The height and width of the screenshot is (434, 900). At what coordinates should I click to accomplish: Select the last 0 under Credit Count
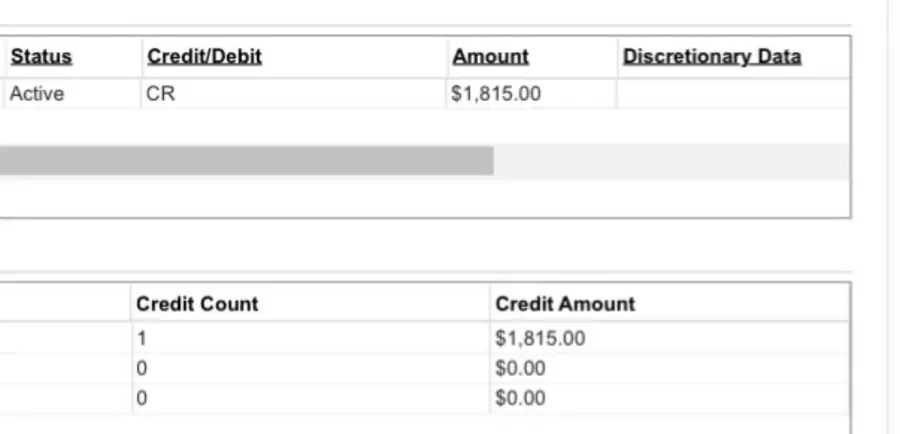tap(142, 398)
